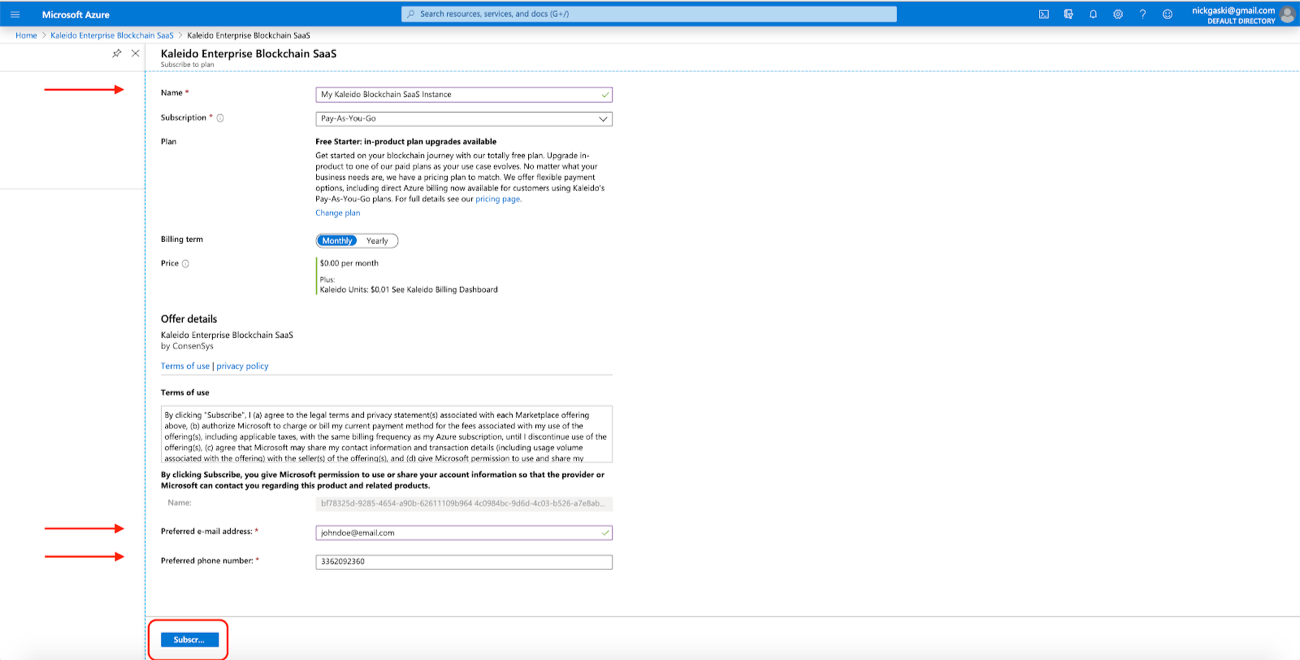Click the terms of use text box
The image size is (1300, 660).
[x=386, y=433]
